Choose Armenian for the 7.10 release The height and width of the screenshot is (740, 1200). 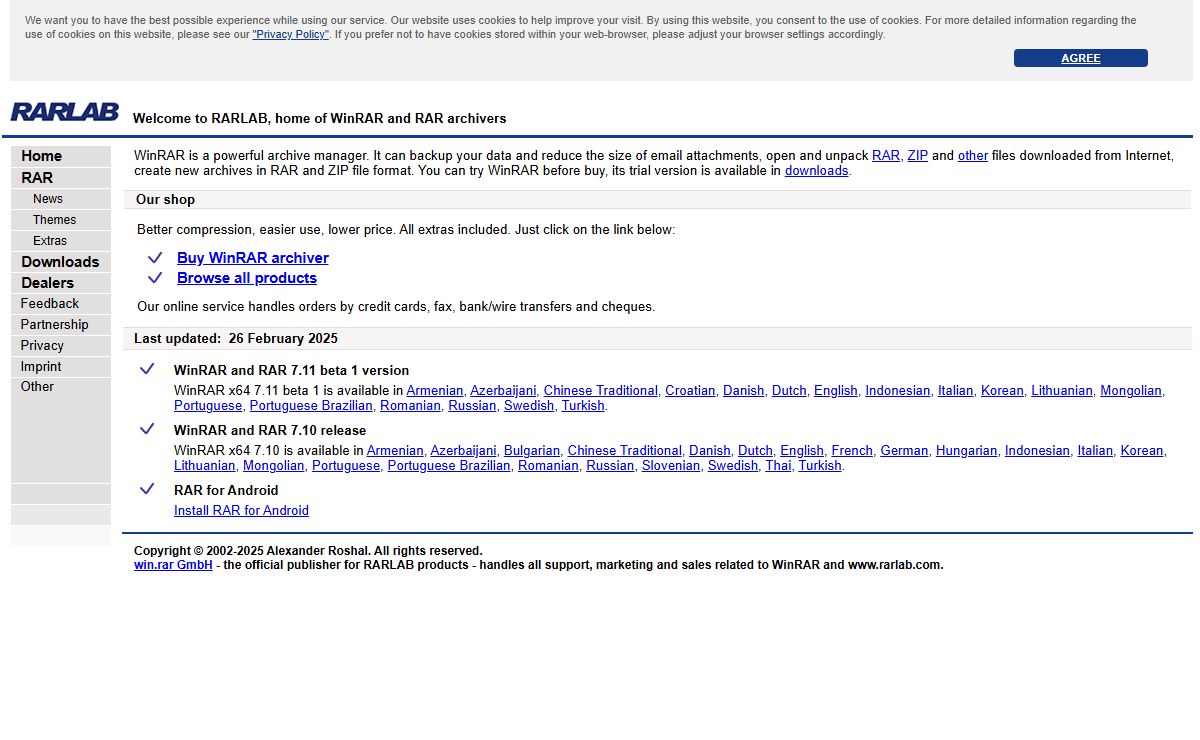(395, 451)
